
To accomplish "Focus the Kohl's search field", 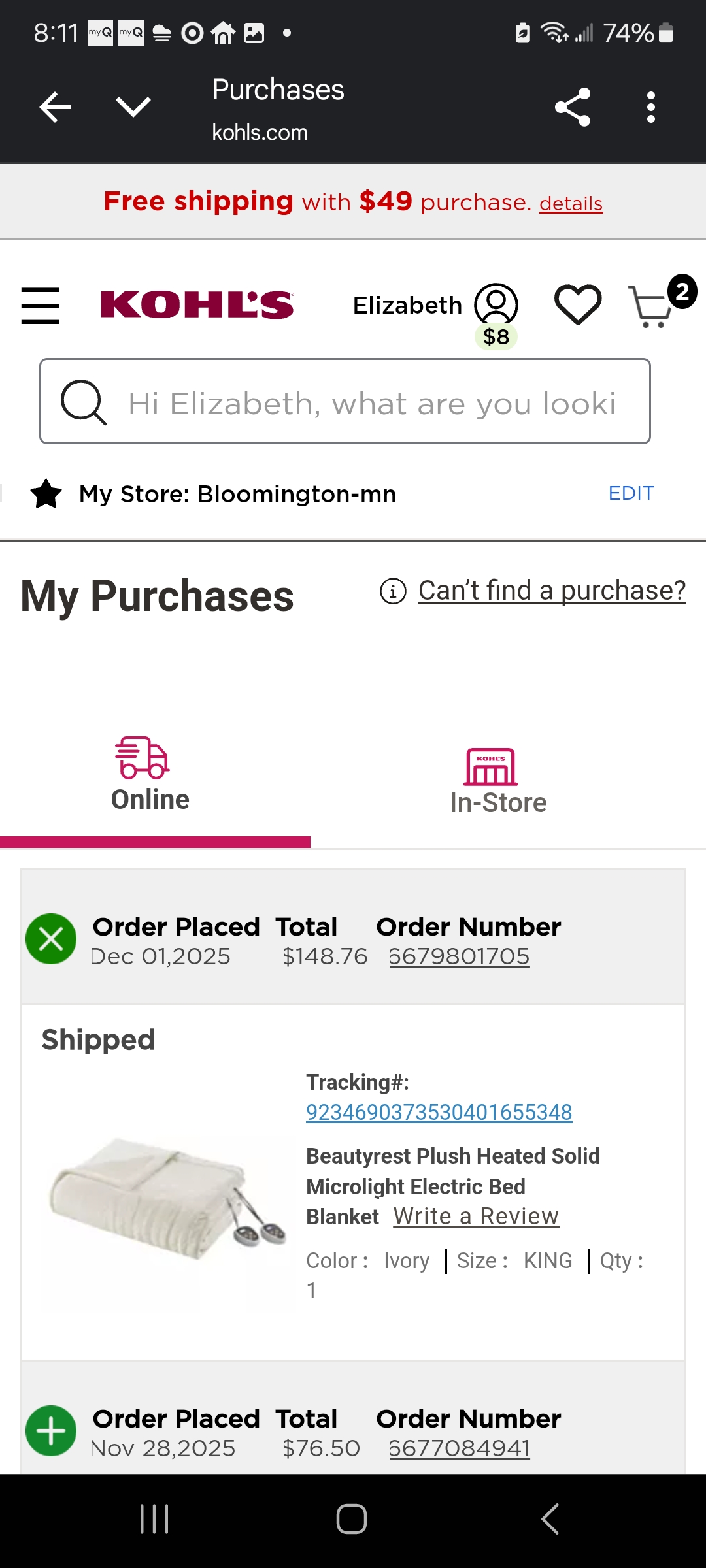I will pos(345,401).
